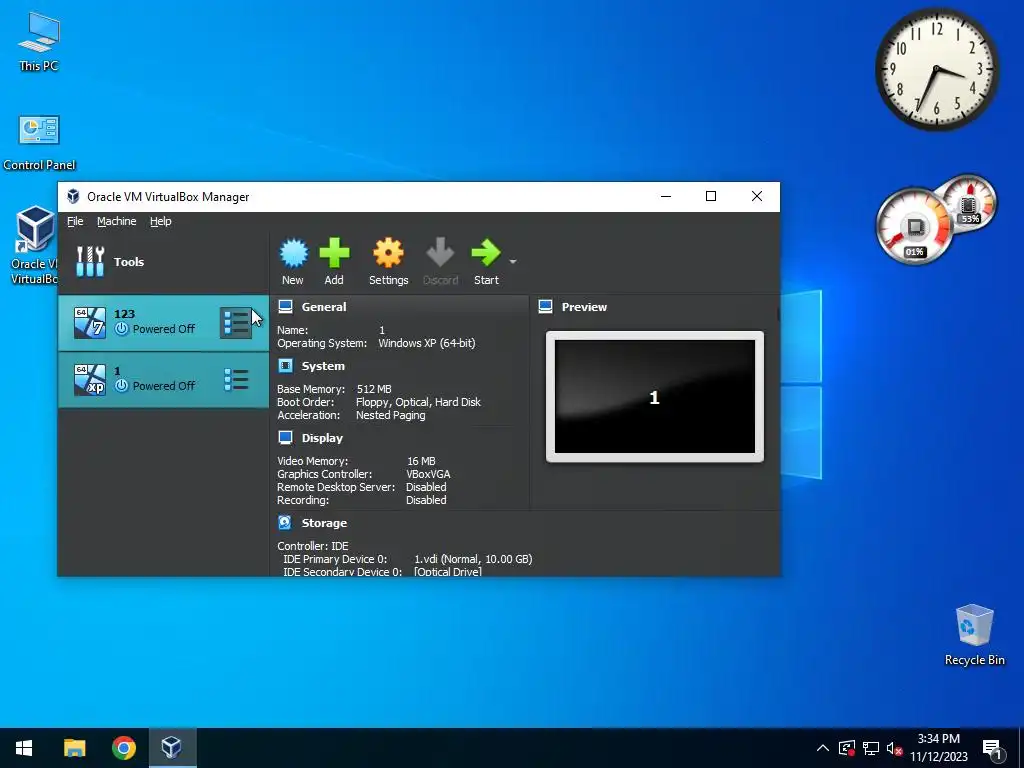Click the muted volume tray icon
Viewport: 1024px width, 768px height.
[x=894, y=748]
